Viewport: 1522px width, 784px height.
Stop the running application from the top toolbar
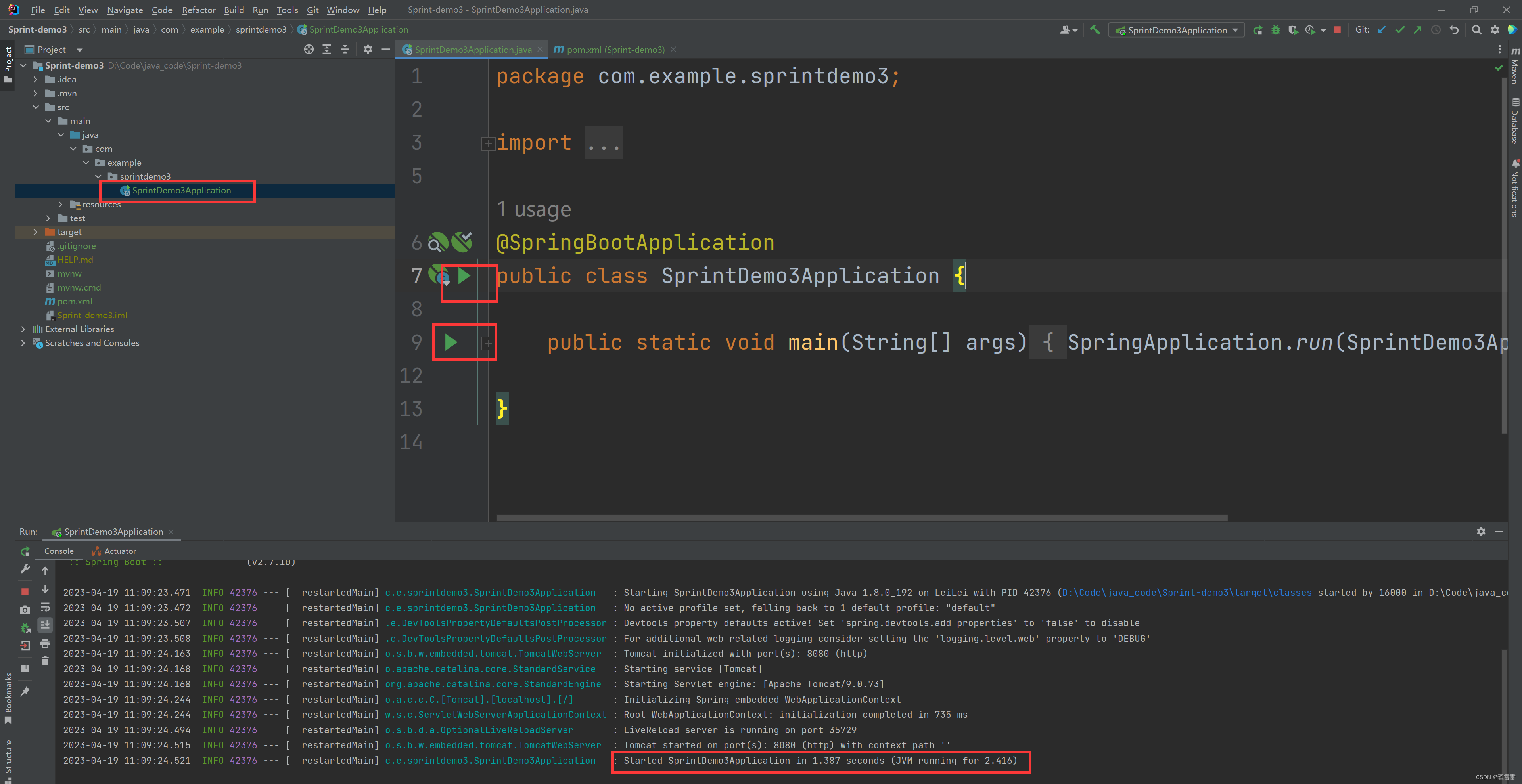click(x=1337, y=29)
